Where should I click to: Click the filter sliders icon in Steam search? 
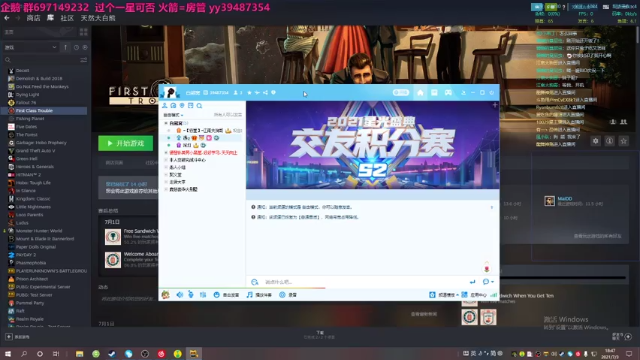(x=84, y=60)
